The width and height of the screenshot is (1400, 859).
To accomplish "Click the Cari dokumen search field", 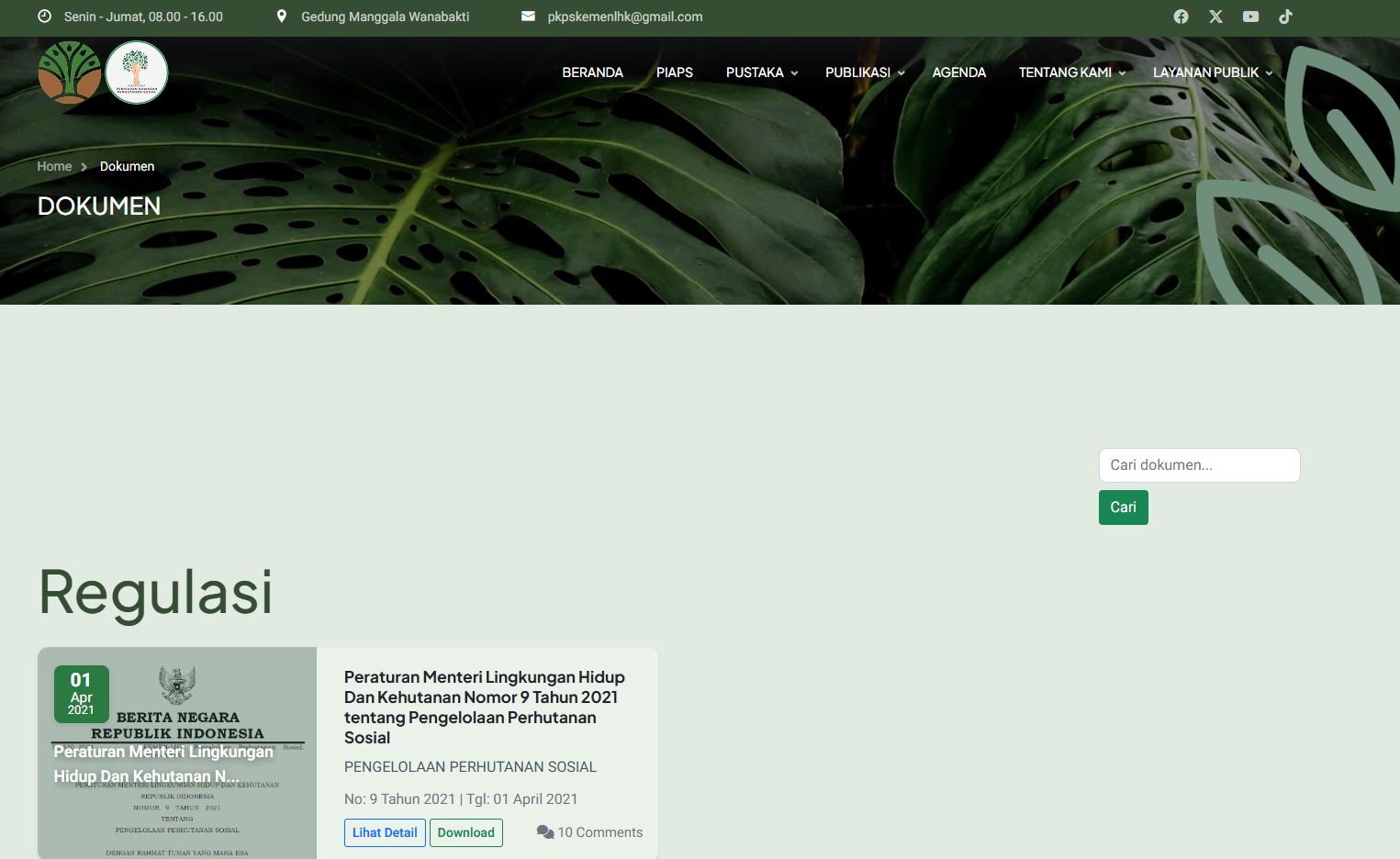I will click(x=1199, y=465).
